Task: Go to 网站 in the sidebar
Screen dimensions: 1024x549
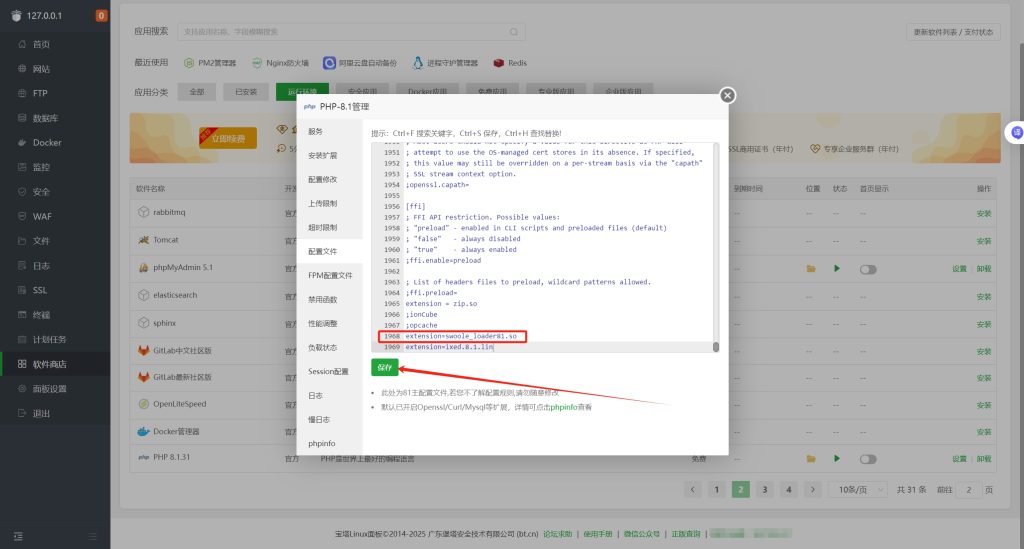Action: click(x=41, y=69)
